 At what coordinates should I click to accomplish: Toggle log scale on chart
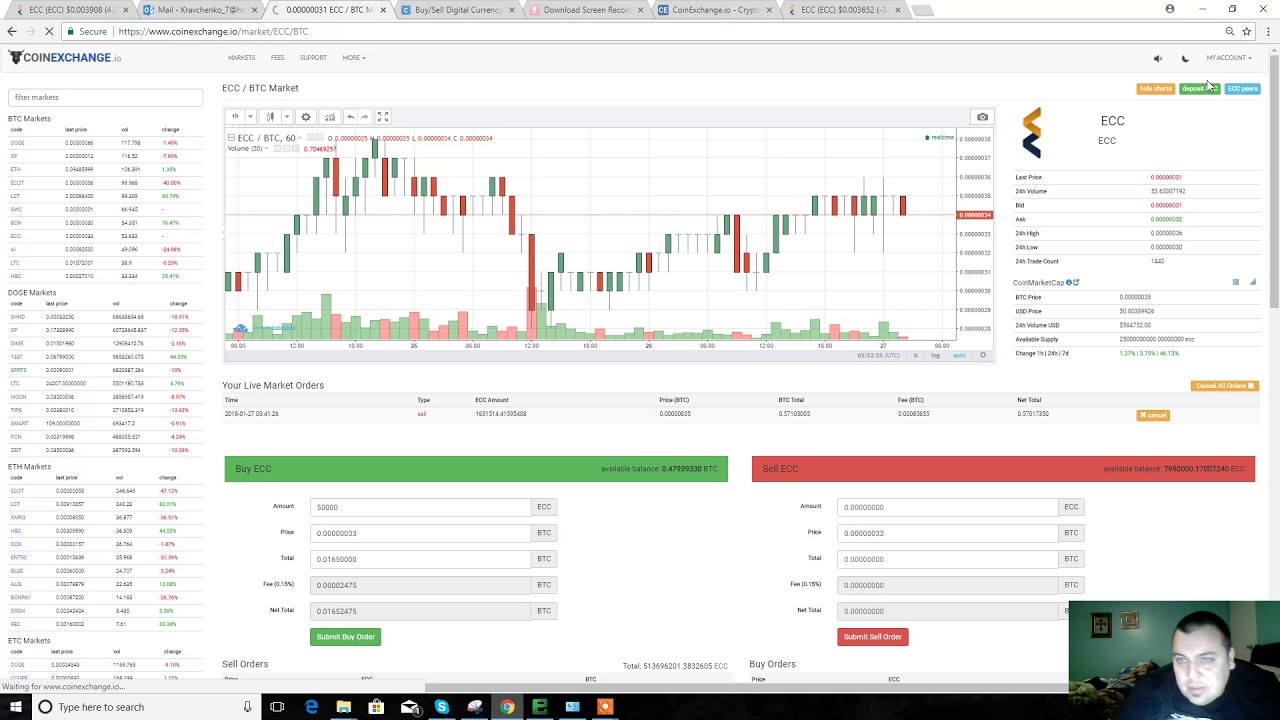936,355
